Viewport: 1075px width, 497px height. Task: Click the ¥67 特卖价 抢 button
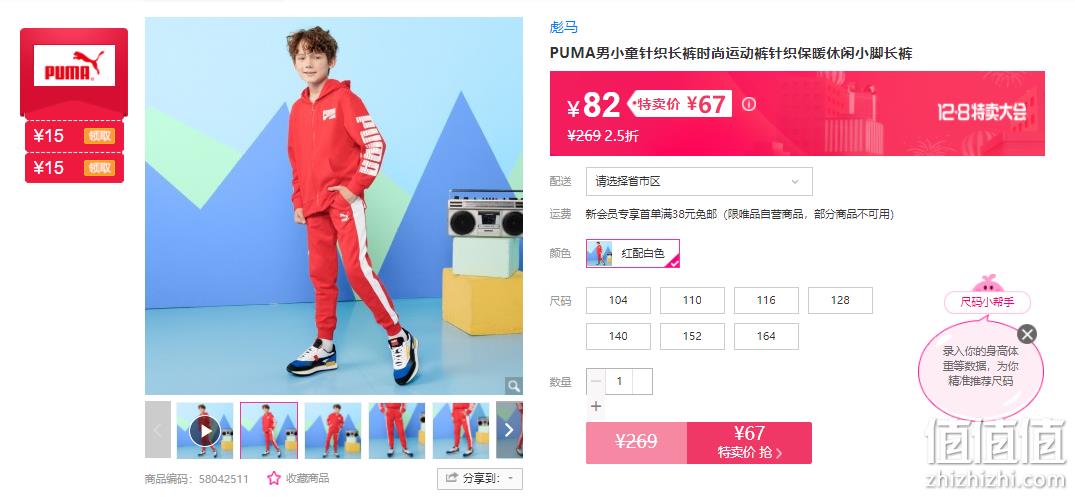pyautogui.click(x=749, y=443)
